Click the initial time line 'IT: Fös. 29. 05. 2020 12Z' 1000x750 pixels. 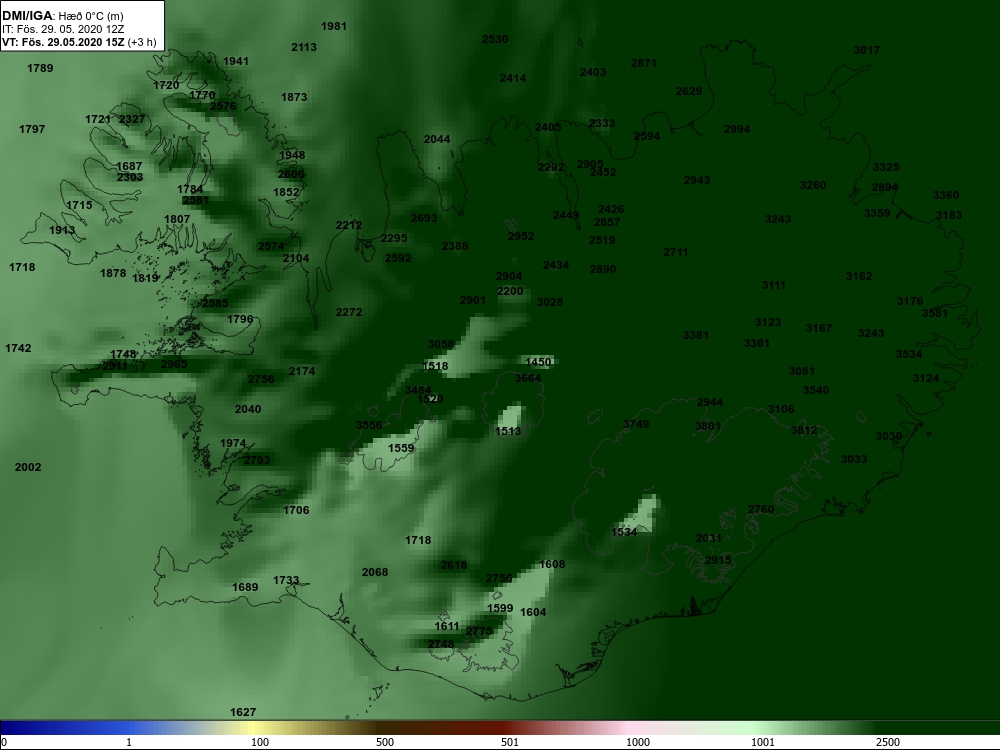[62, 29]
